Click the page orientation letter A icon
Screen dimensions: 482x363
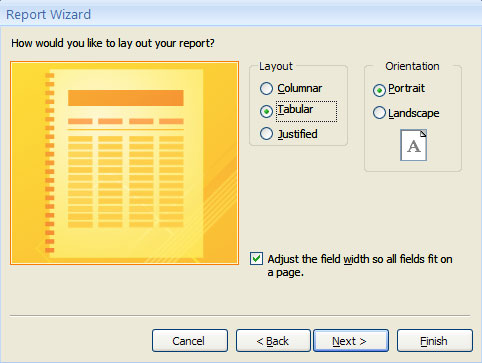pos(414,145)
